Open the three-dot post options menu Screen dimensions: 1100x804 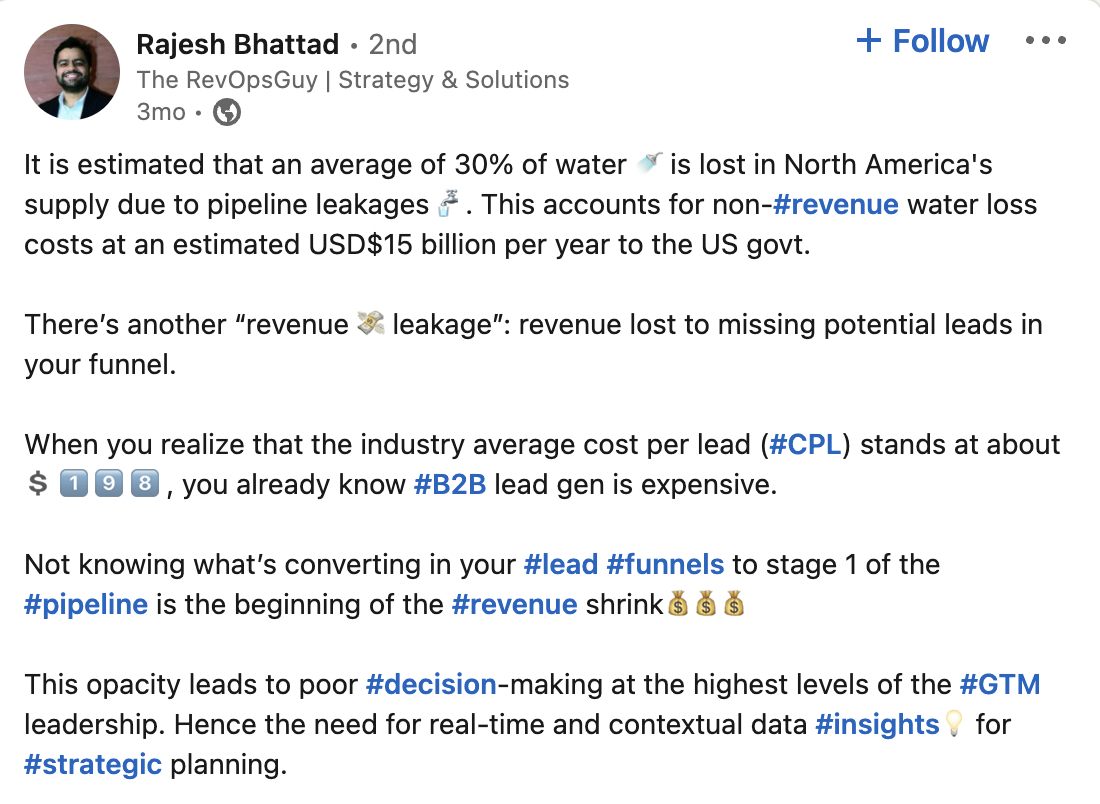pos(1046,41)
